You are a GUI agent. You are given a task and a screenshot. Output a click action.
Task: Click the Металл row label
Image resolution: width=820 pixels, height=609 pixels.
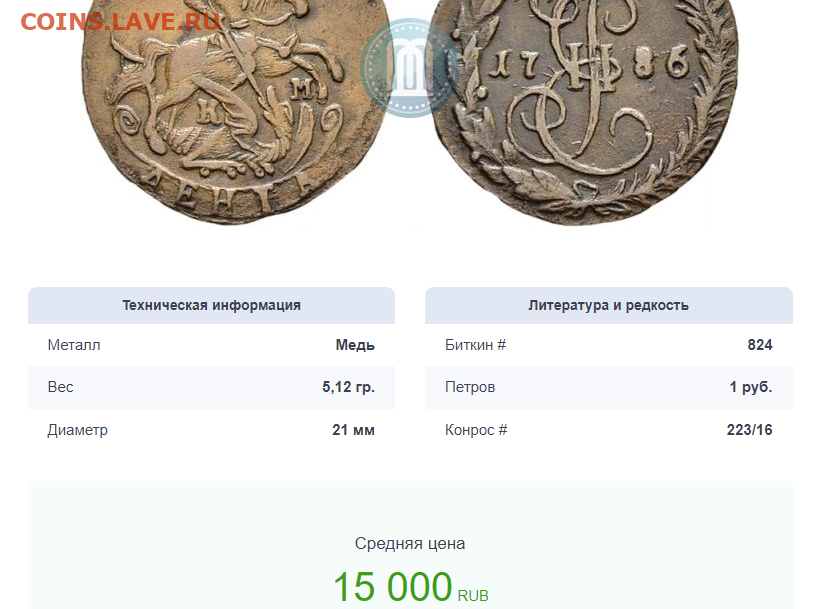click(74, 345)
